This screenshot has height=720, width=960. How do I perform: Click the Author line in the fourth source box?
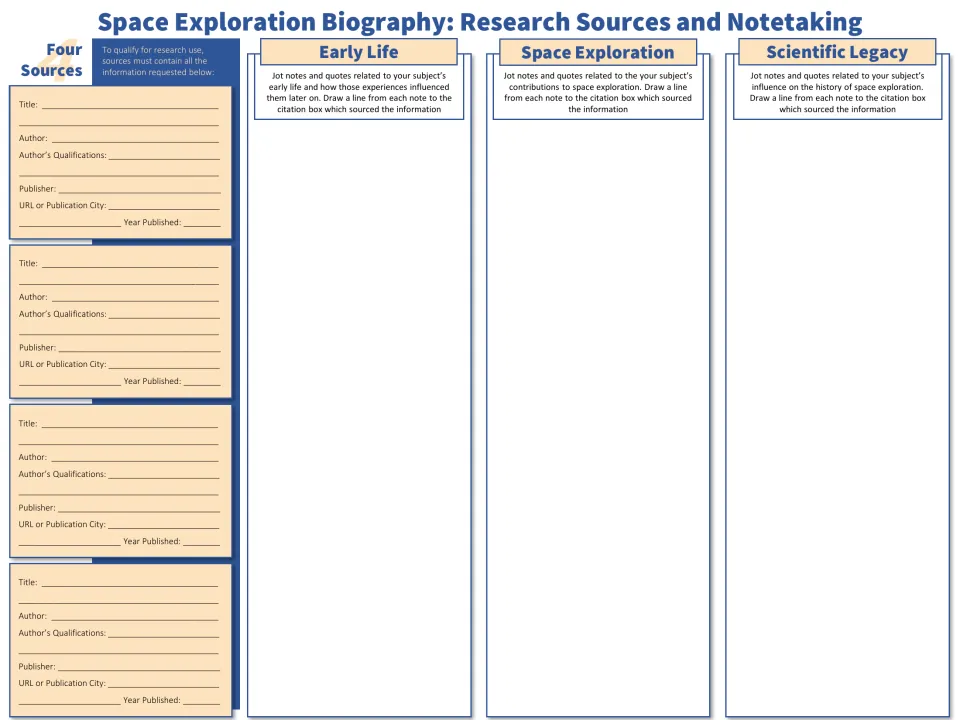tap(135, 616)
